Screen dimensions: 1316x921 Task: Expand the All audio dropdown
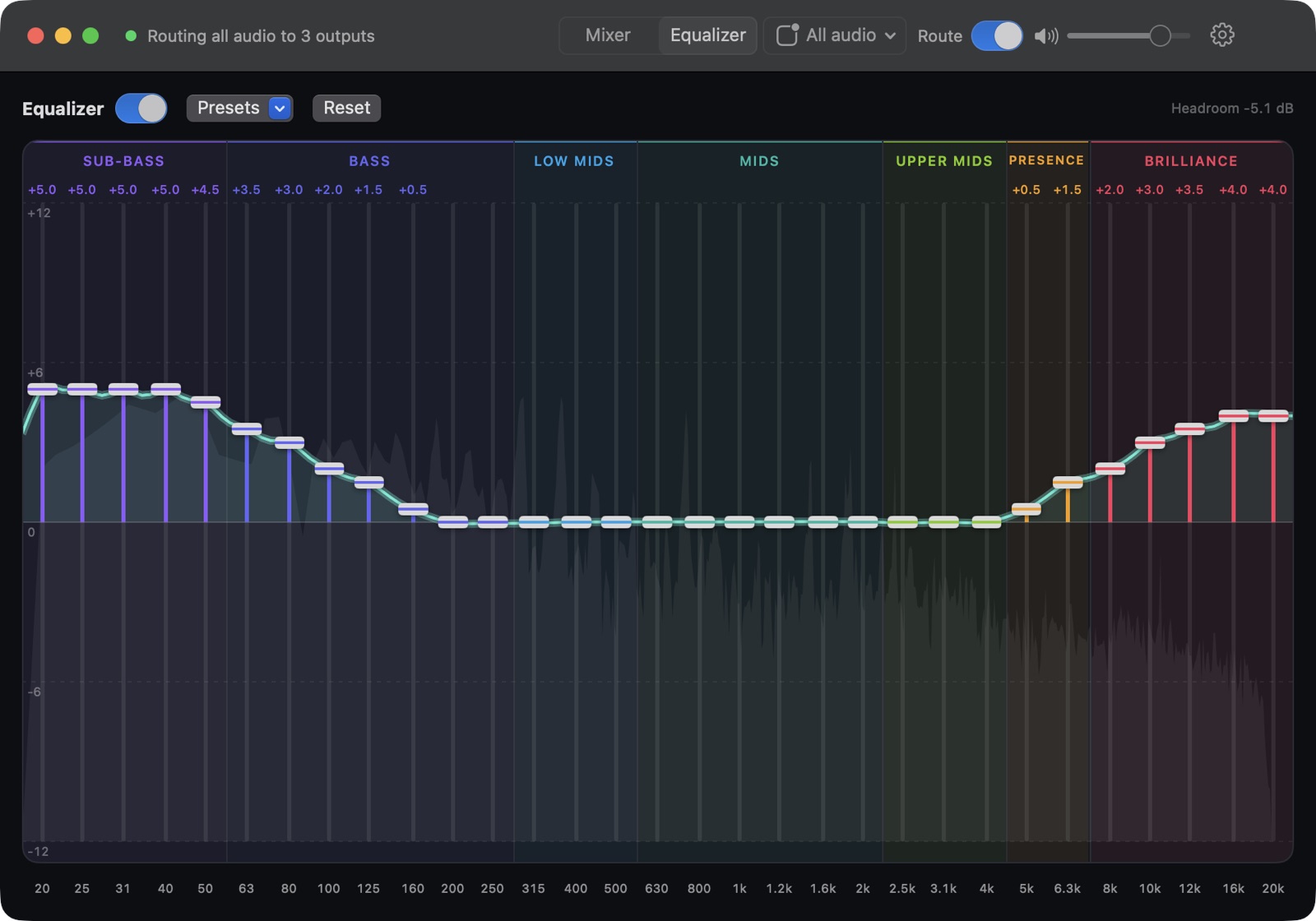(x=835, y=35)
